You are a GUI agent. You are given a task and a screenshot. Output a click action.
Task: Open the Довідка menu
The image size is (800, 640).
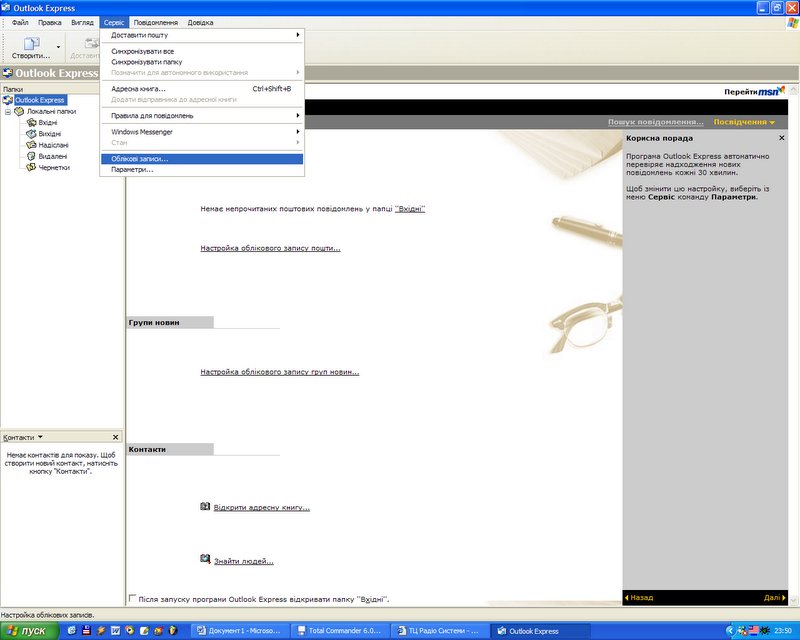[x=201, y=22]
